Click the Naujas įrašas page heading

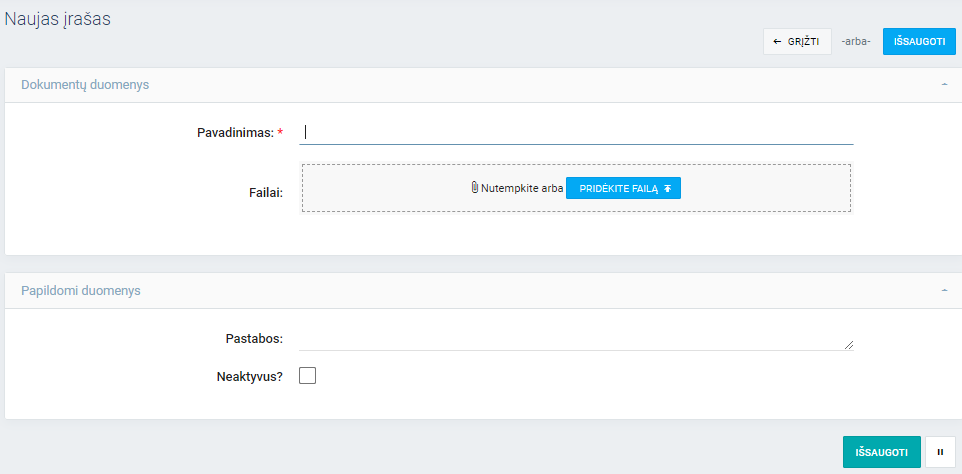coord(58,18)
